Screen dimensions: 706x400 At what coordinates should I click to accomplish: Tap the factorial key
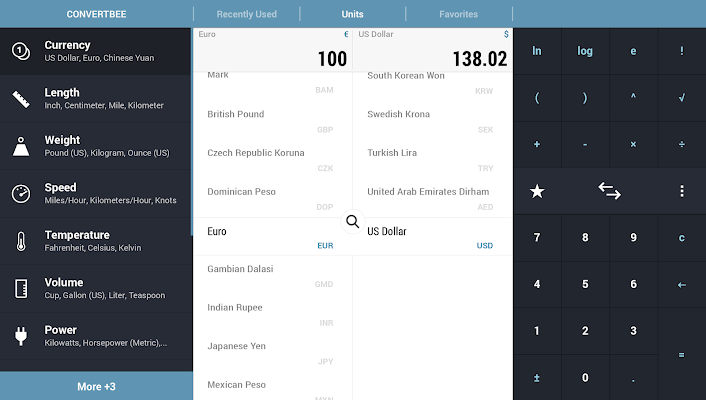682,51
